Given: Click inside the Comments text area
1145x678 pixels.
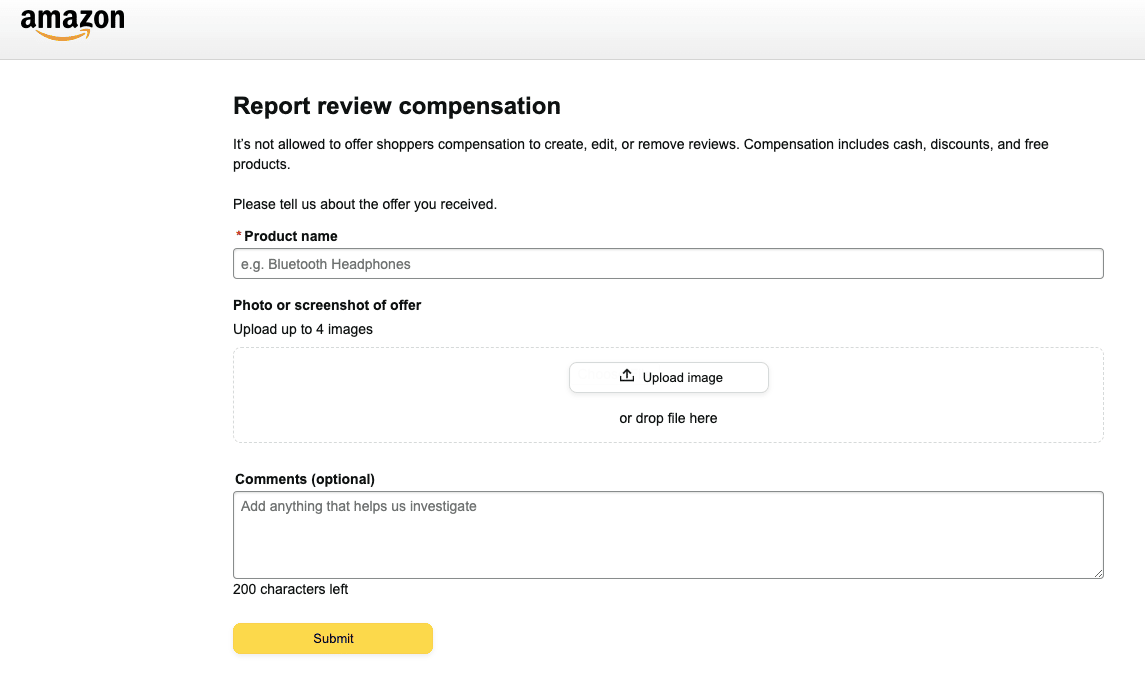Looking at the screenshot, I should pyautogui.click(x=668, y=534).
